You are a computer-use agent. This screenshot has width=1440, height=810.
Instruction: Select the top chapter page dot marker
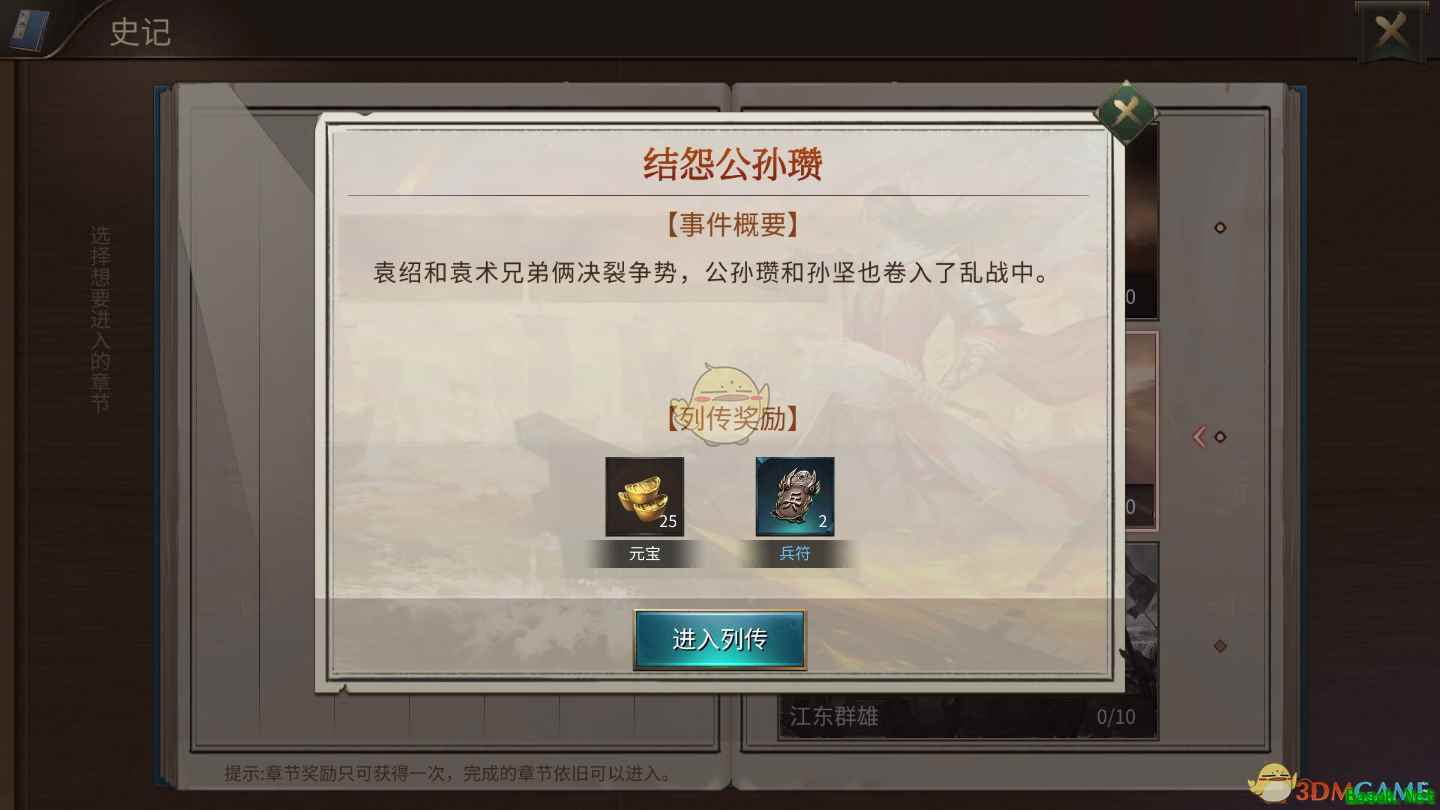tap(1220, 228)
